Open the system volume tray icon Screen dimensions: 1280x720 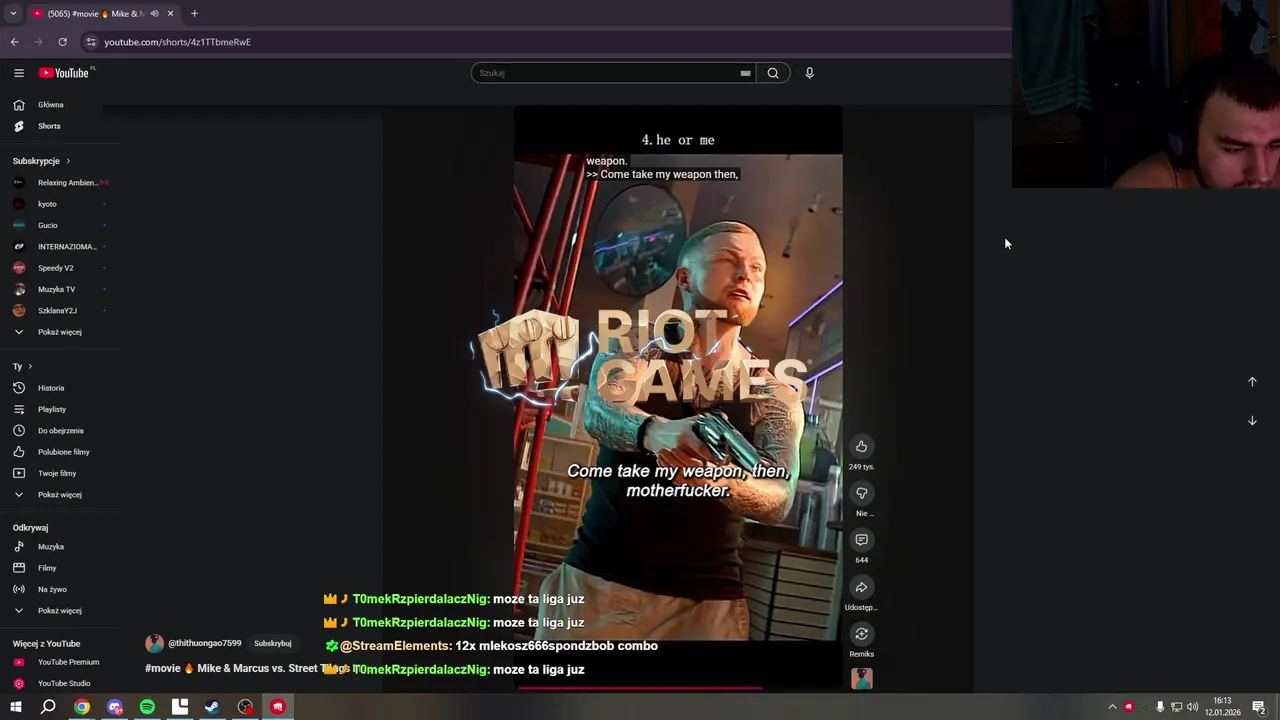point(1193,707)
